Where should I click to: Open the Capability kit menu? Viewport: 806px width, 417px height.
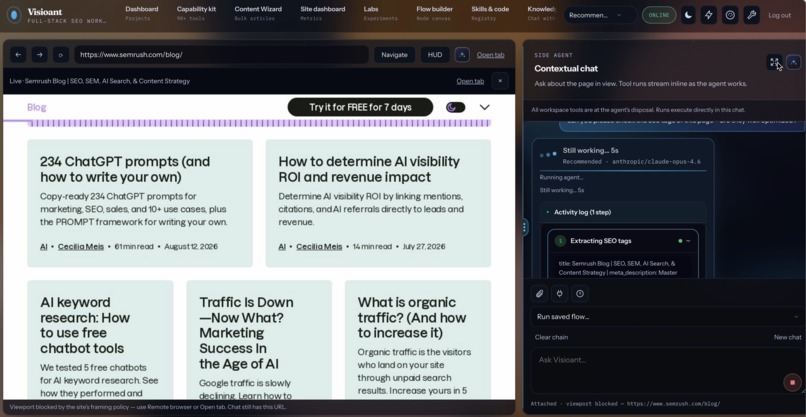tap(196, 13)
